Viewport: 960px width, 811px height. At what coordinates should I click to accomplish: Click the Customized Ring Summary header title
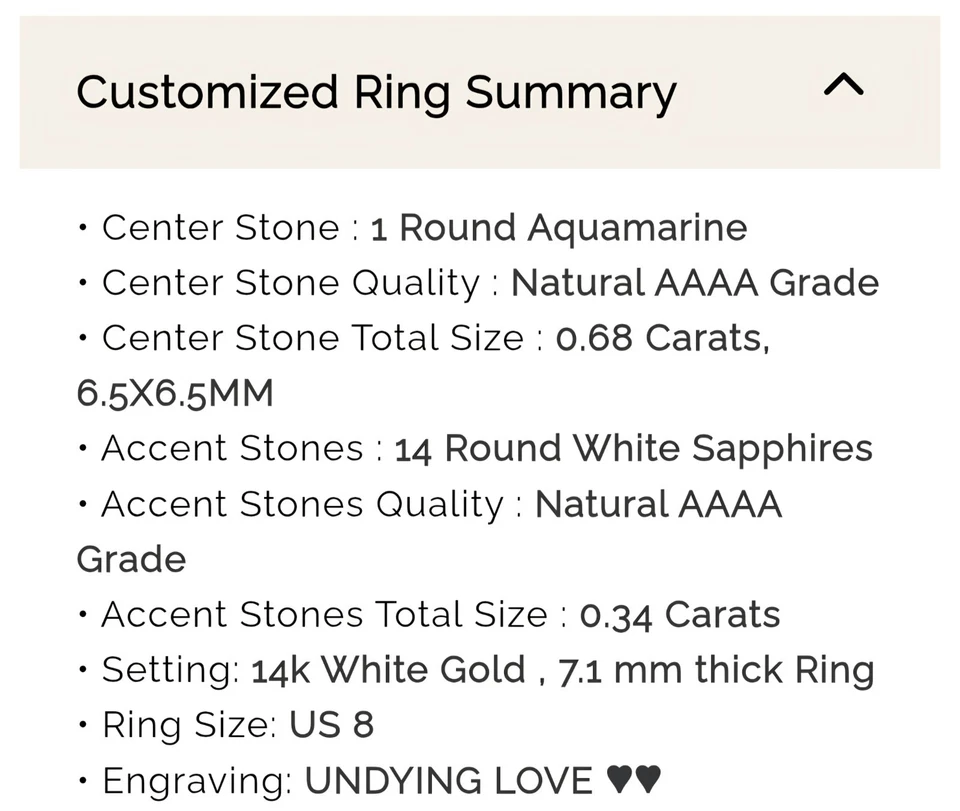[376, 92]
